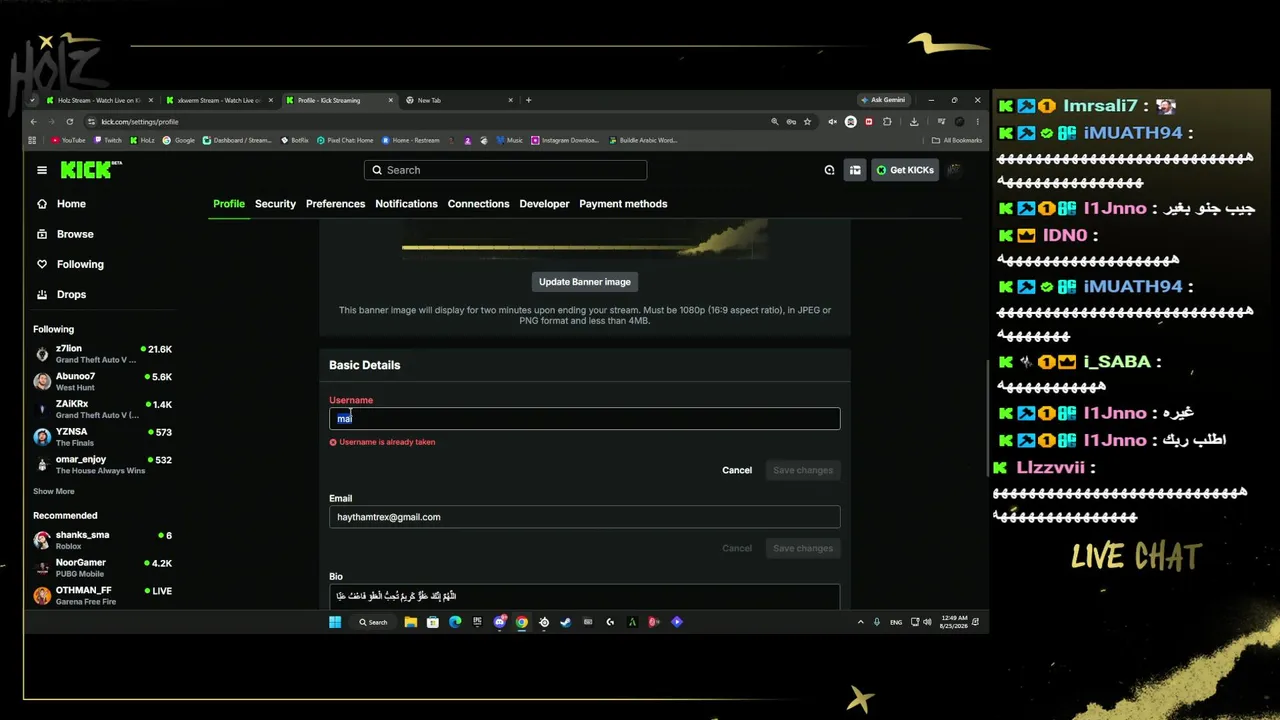Open the new tab plus button
Image resolution: width=1280 pixels, height=720 pixels.
pyautogui.click(x=528, y=100)
